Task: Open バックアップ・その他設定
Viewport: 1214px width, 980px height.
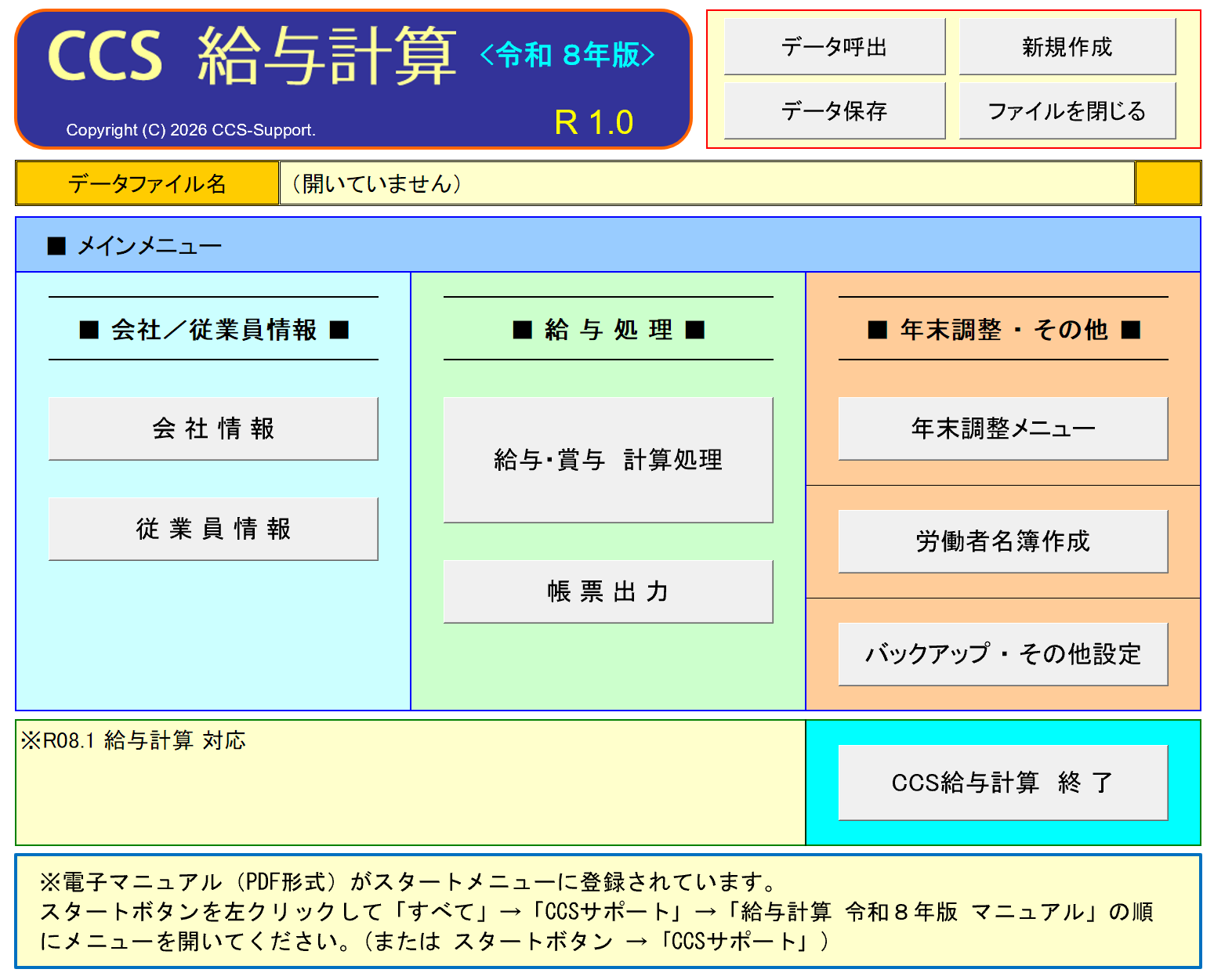Action: tap(1002, 654)
